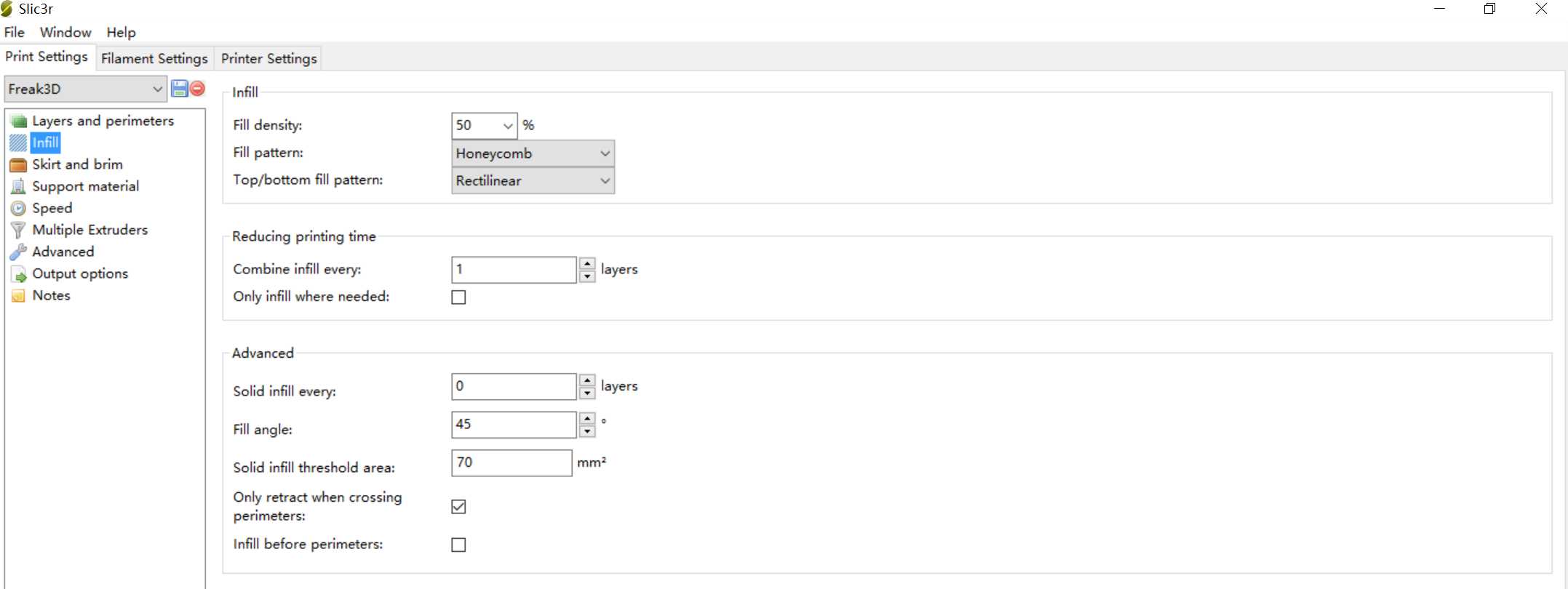Increase the Fill angle value
This screenshot has height=589, width=1568.
[x=587, y=418]
